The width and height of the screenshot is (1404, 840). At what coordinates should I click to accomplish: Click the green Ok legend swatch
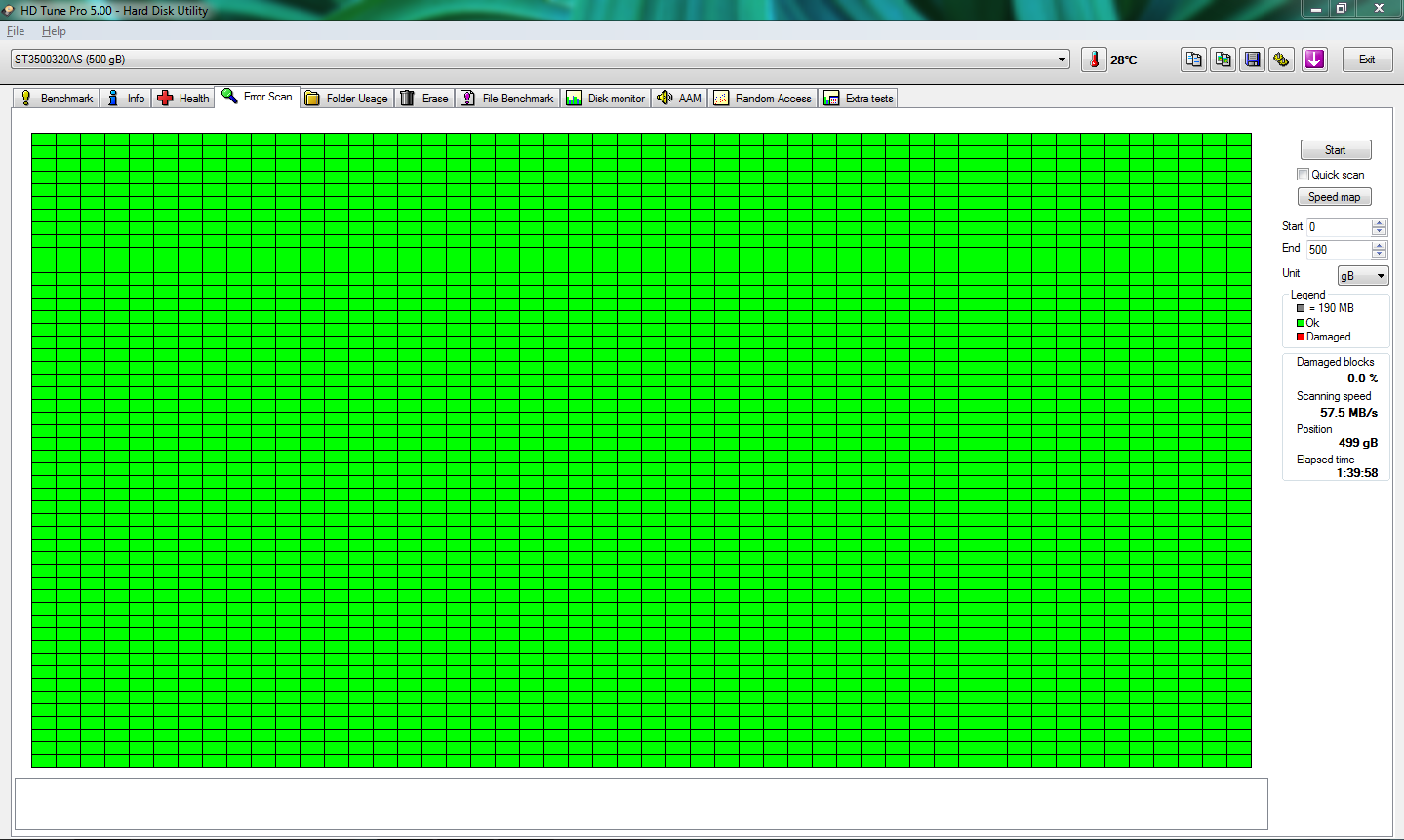[1301, 323]
